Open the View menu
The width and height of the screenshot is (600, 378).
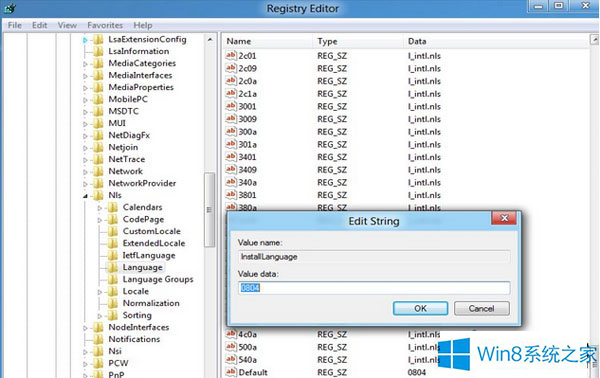(x=67, y=25)
